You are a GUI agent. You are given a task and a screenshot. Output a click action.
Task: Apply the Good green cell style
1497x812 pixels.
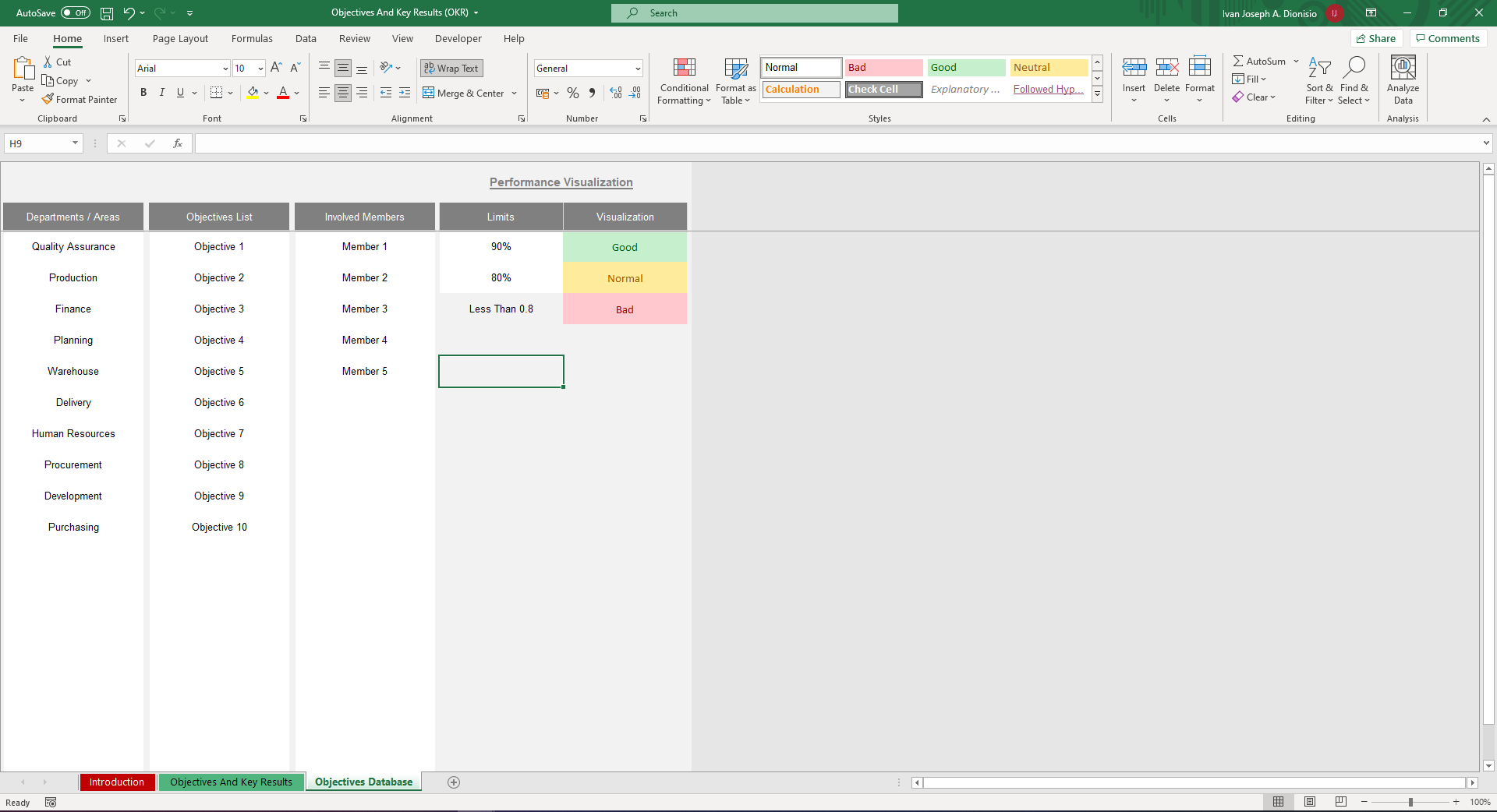coord(967,68)
